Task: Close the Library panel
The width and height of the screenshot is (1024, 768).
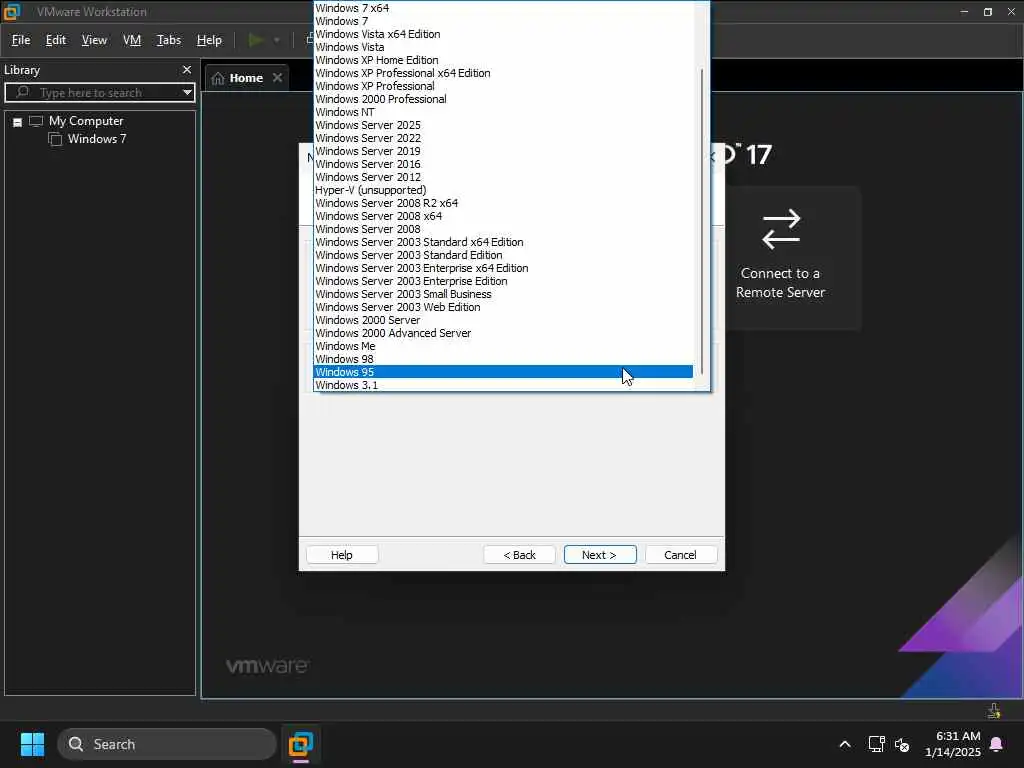Action: [x=187, y=69]
